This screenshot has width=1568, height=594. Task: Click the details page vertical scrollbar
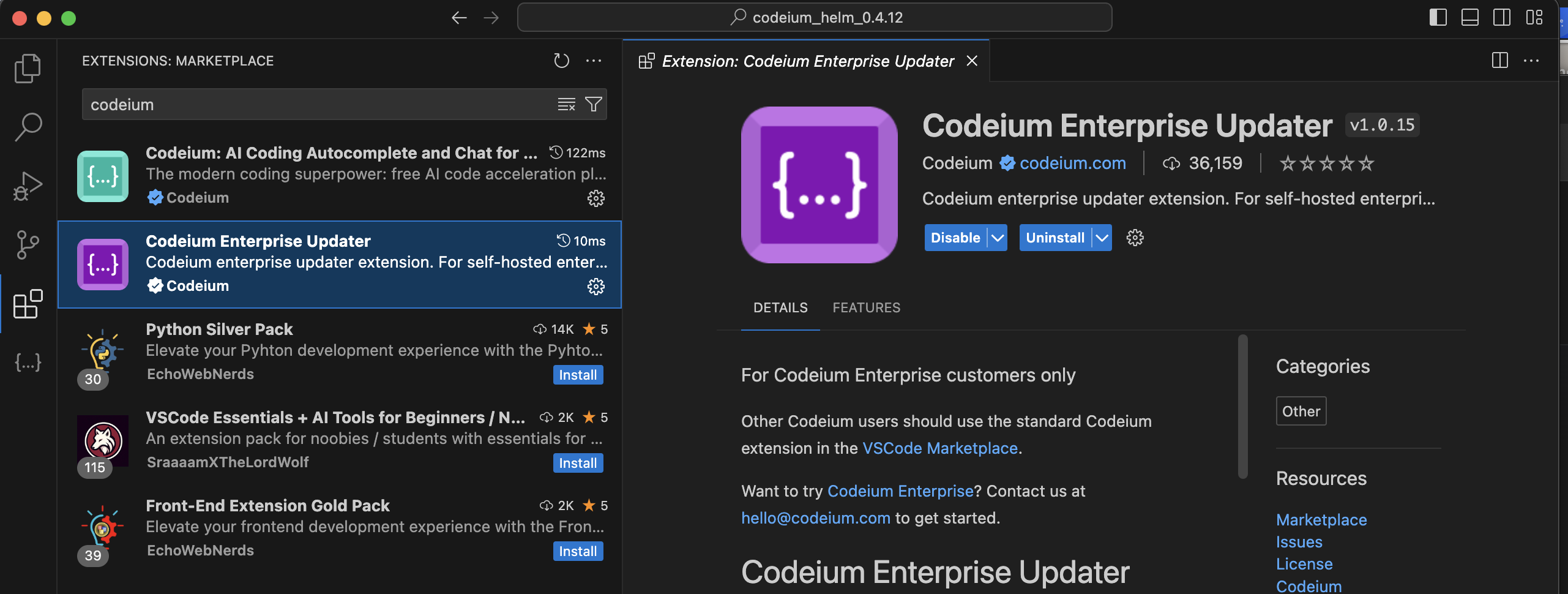click(x=1242, y=407)
